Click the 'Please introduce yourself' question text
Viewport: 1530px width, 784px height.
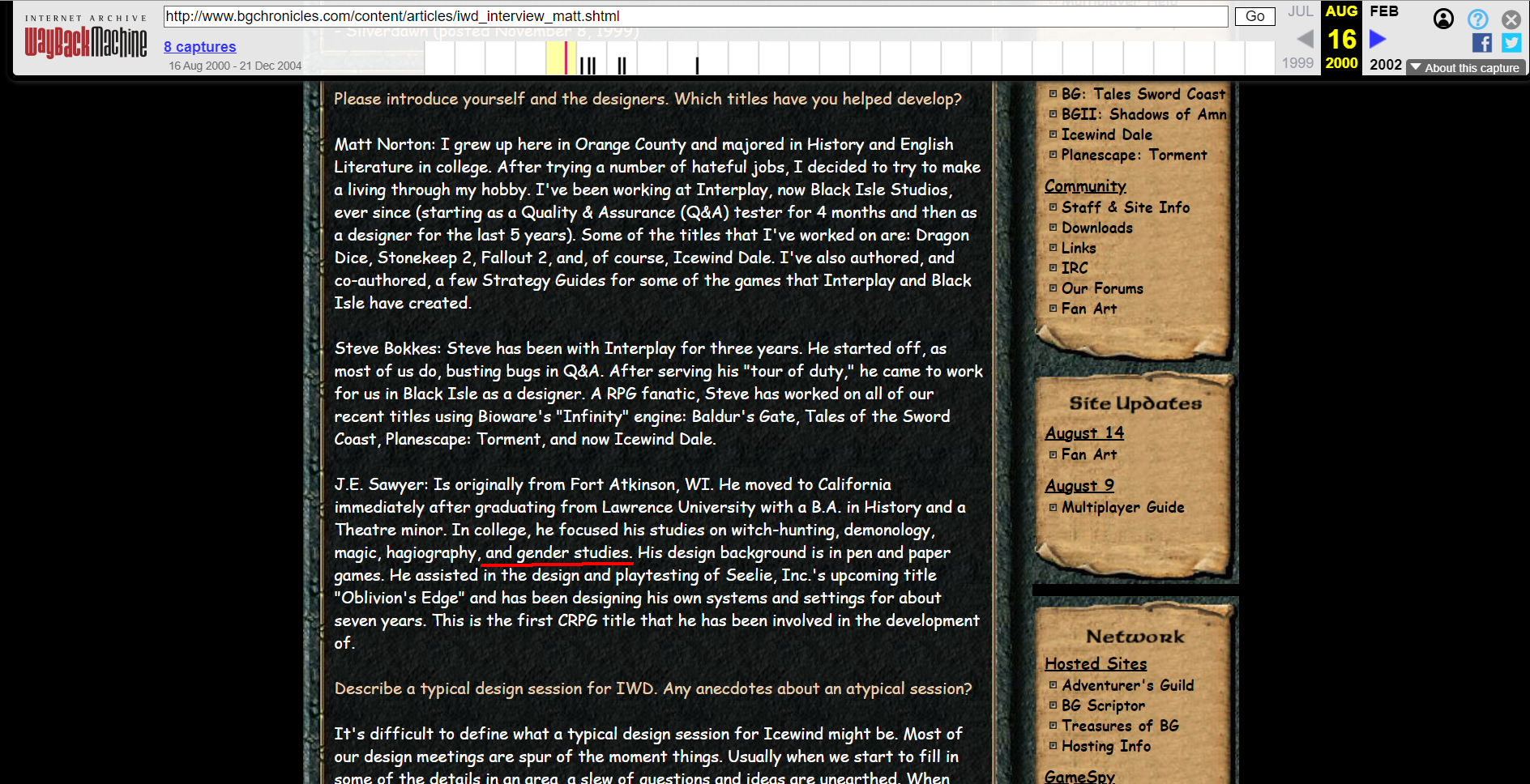pos(647,99)
